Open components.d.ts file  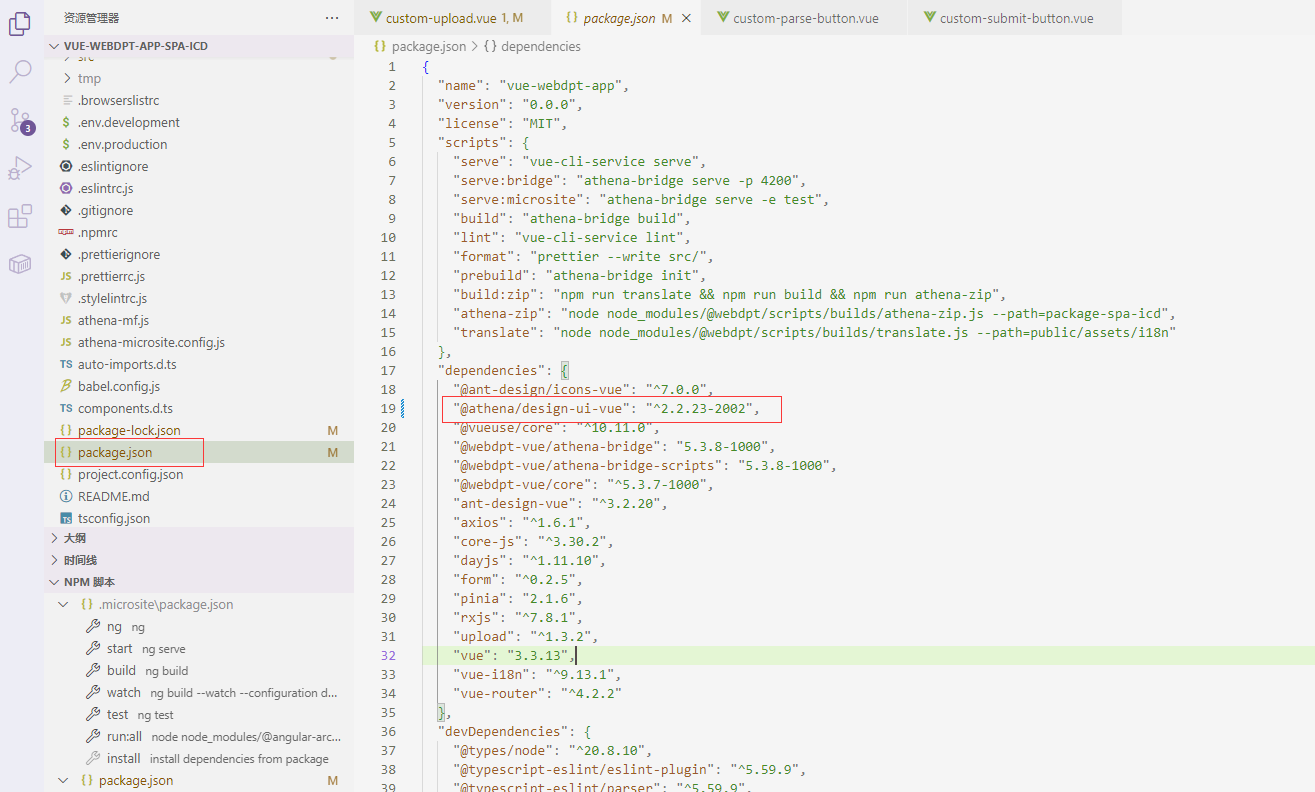(x=125, y=409)
